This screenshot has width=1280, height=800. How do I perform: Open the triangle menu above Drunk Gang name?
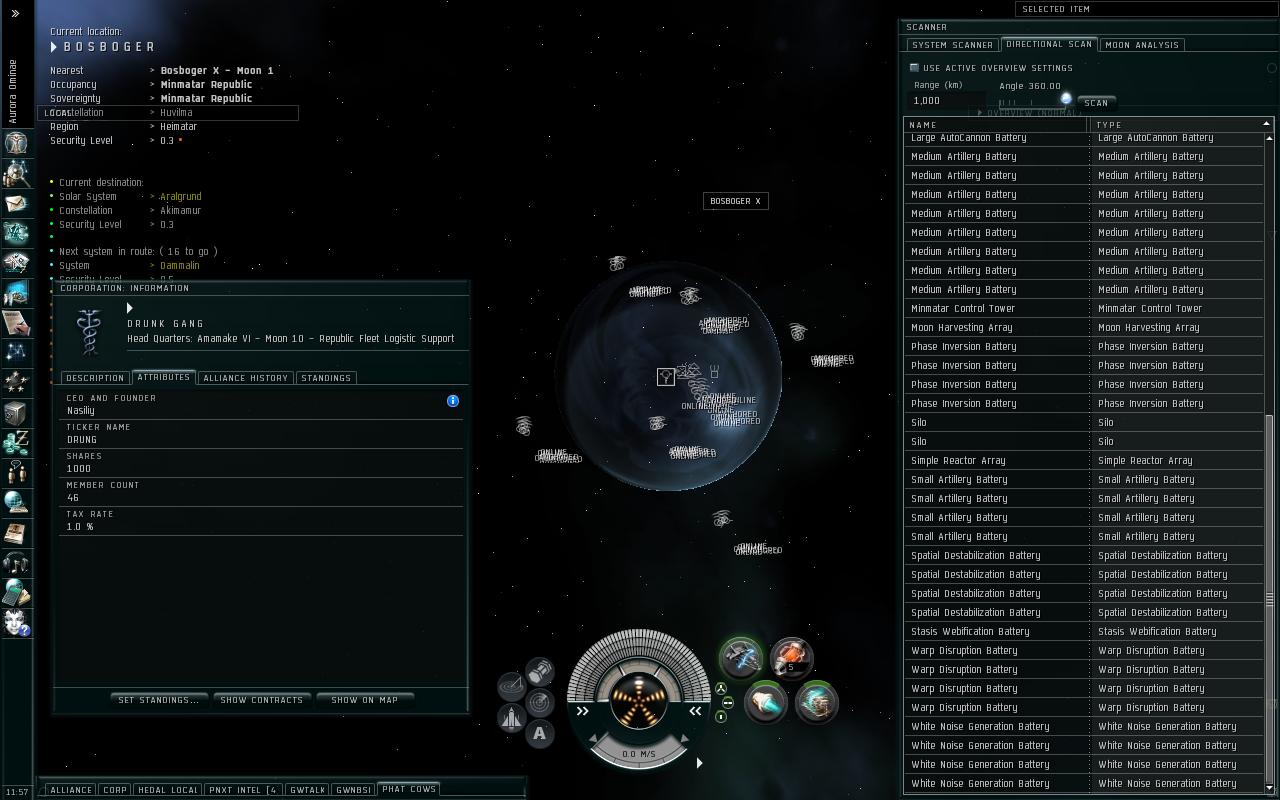[x=130, y=308]
